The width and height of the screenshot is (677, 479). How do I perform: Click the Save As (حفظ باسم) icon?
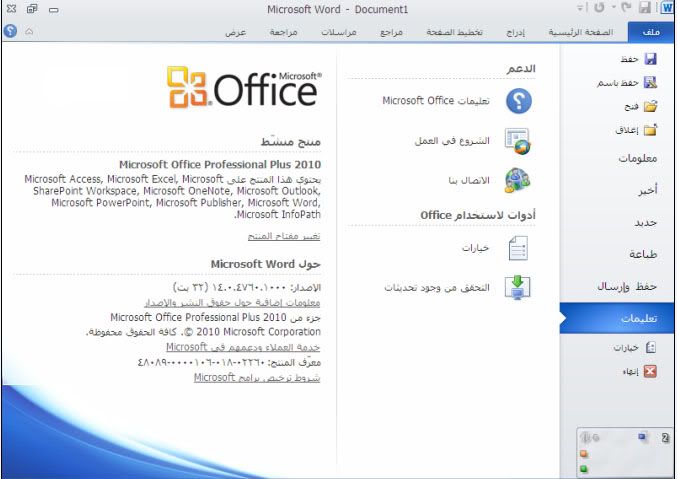coord(650,82)
